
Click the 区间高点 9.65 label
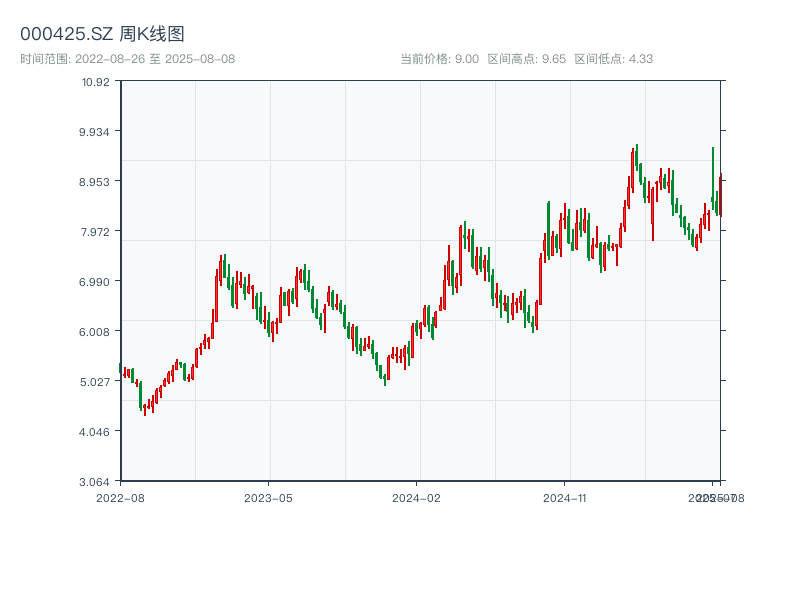click(526, 59)
